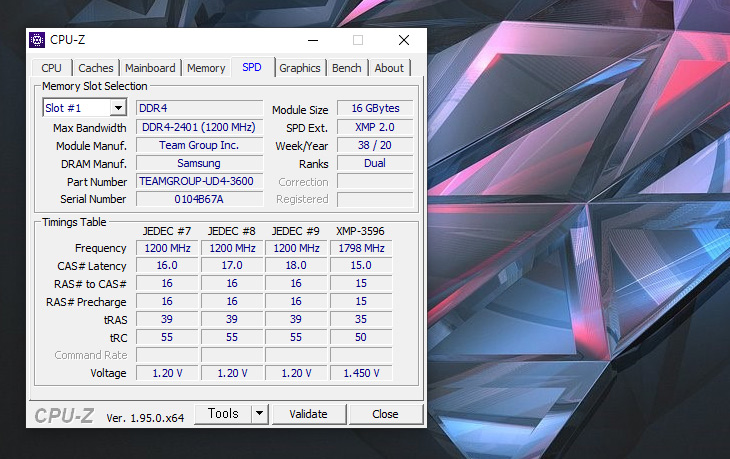Viewport: 730px width, 459px height.
Task: Click the CPU-Z app icon in title bar
Action: coord(37,40)
